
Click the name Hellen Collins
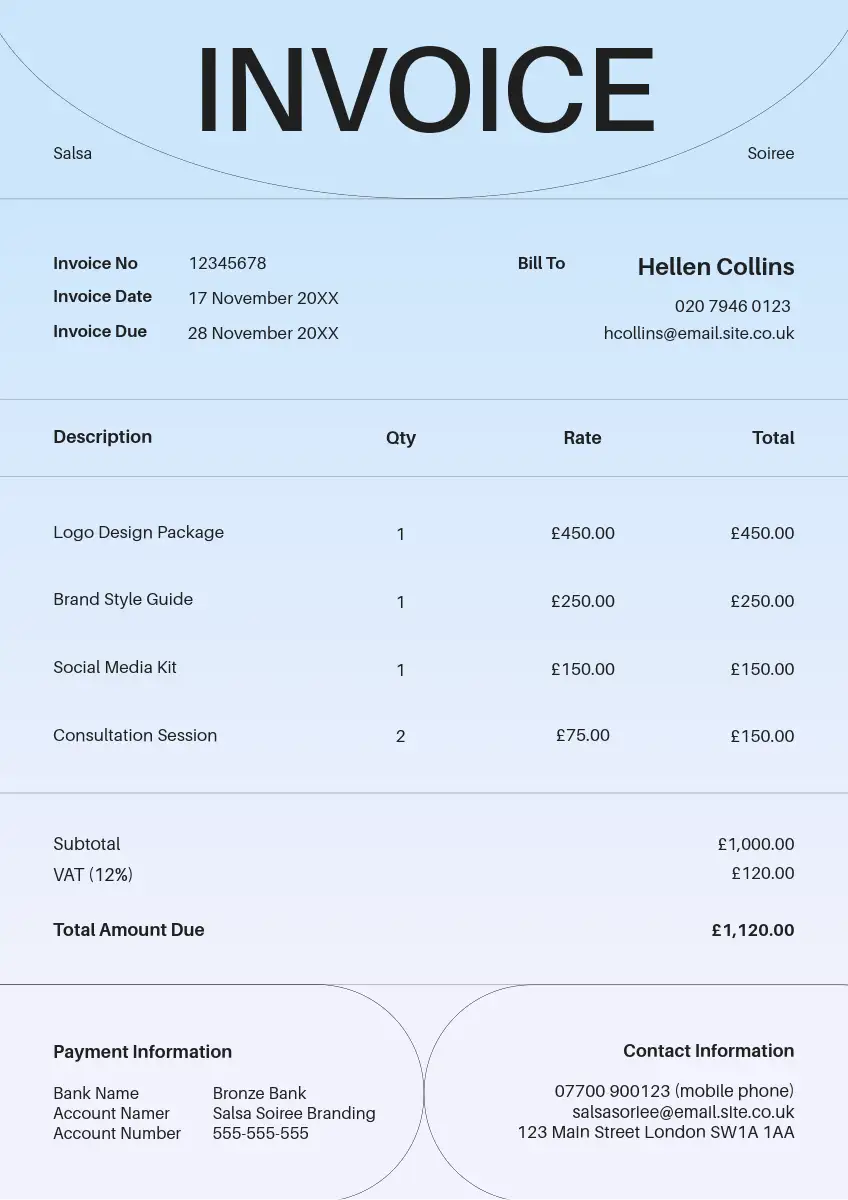pyautogui.click(x=716, y=267)
